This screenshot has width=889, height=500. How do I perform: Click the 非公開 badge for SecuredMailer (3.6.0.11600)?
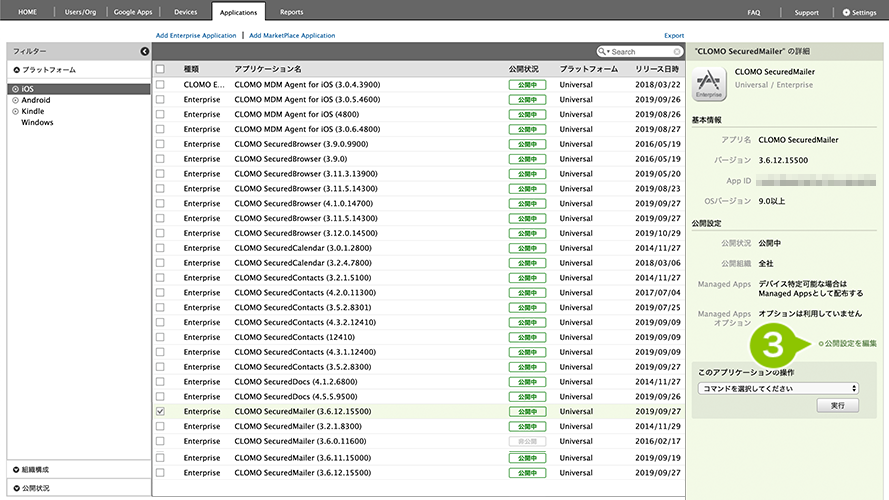pos(527,442)
